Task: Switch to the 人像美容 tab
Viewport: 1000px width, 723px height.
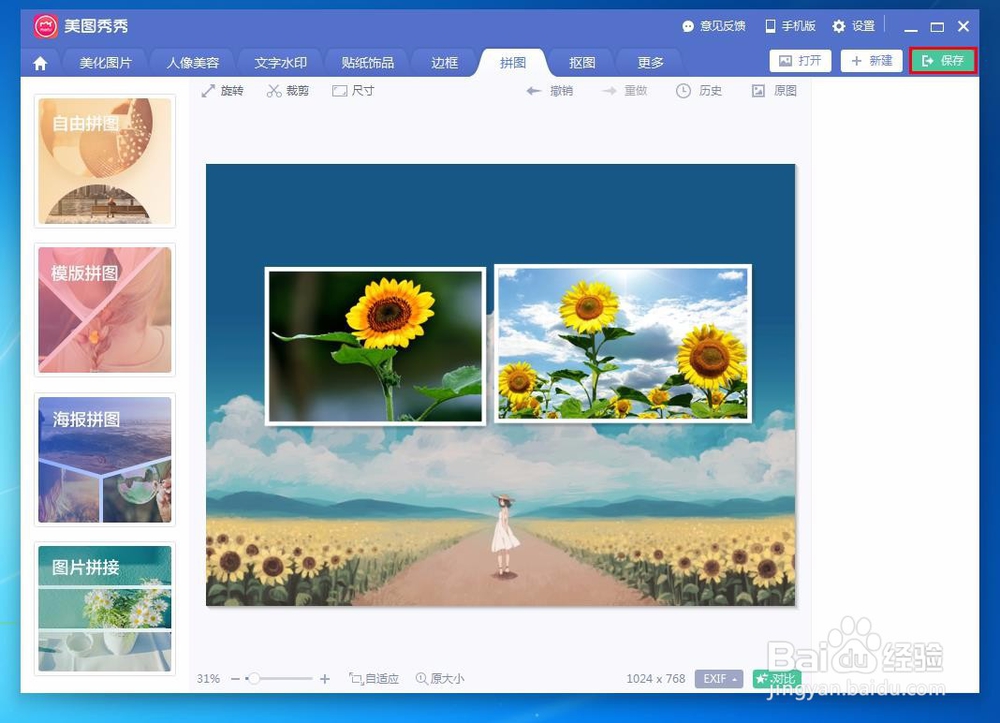Action: click(x=193, y=63)
